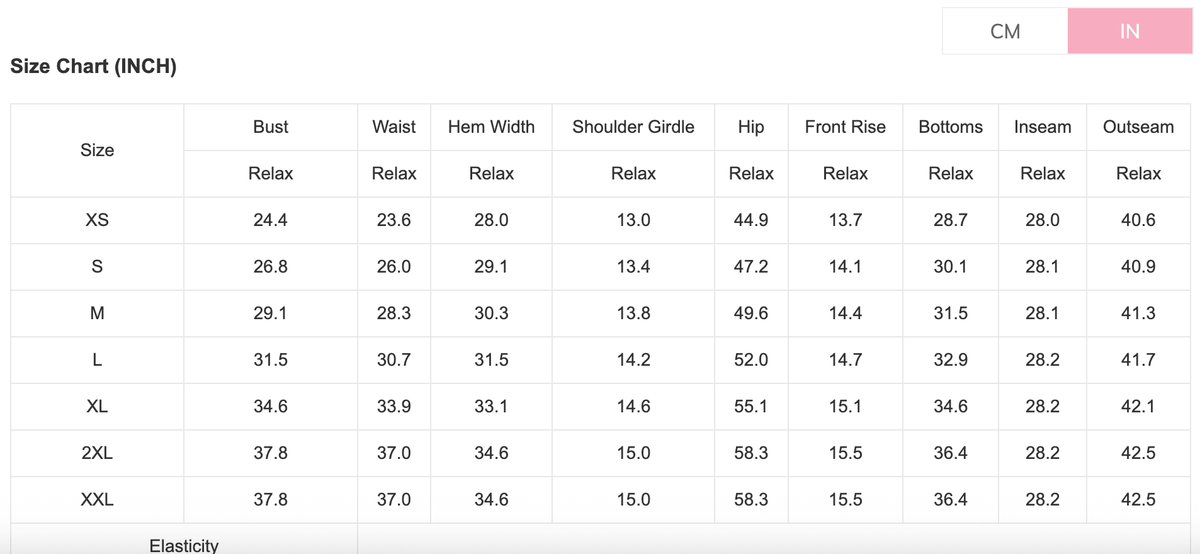This screenshot has width=1200, height=554.
Task: Click the Waist column header
Action: tap(394, 127)
